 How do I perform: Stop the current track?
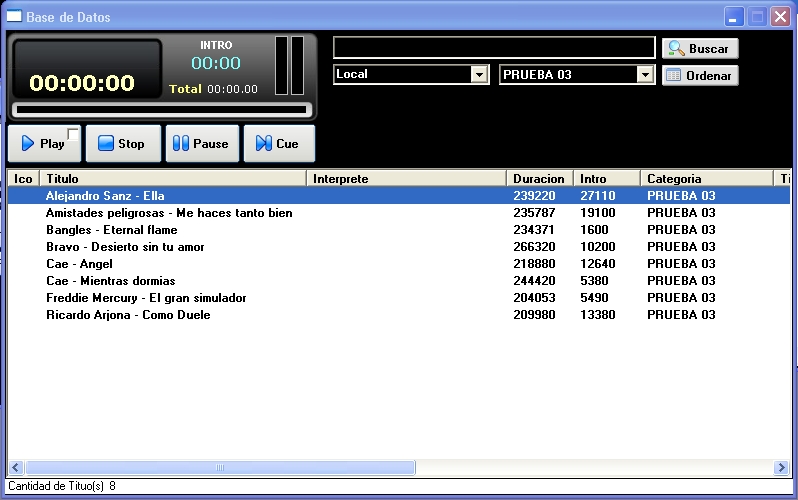(123, 144)
